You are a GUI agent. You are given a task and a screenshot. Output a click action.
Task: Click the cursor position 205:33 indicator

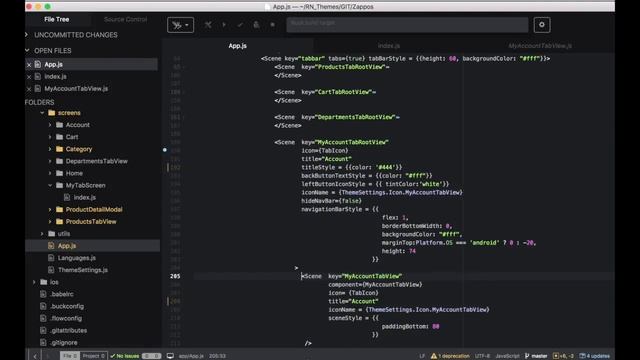[217, 356]
